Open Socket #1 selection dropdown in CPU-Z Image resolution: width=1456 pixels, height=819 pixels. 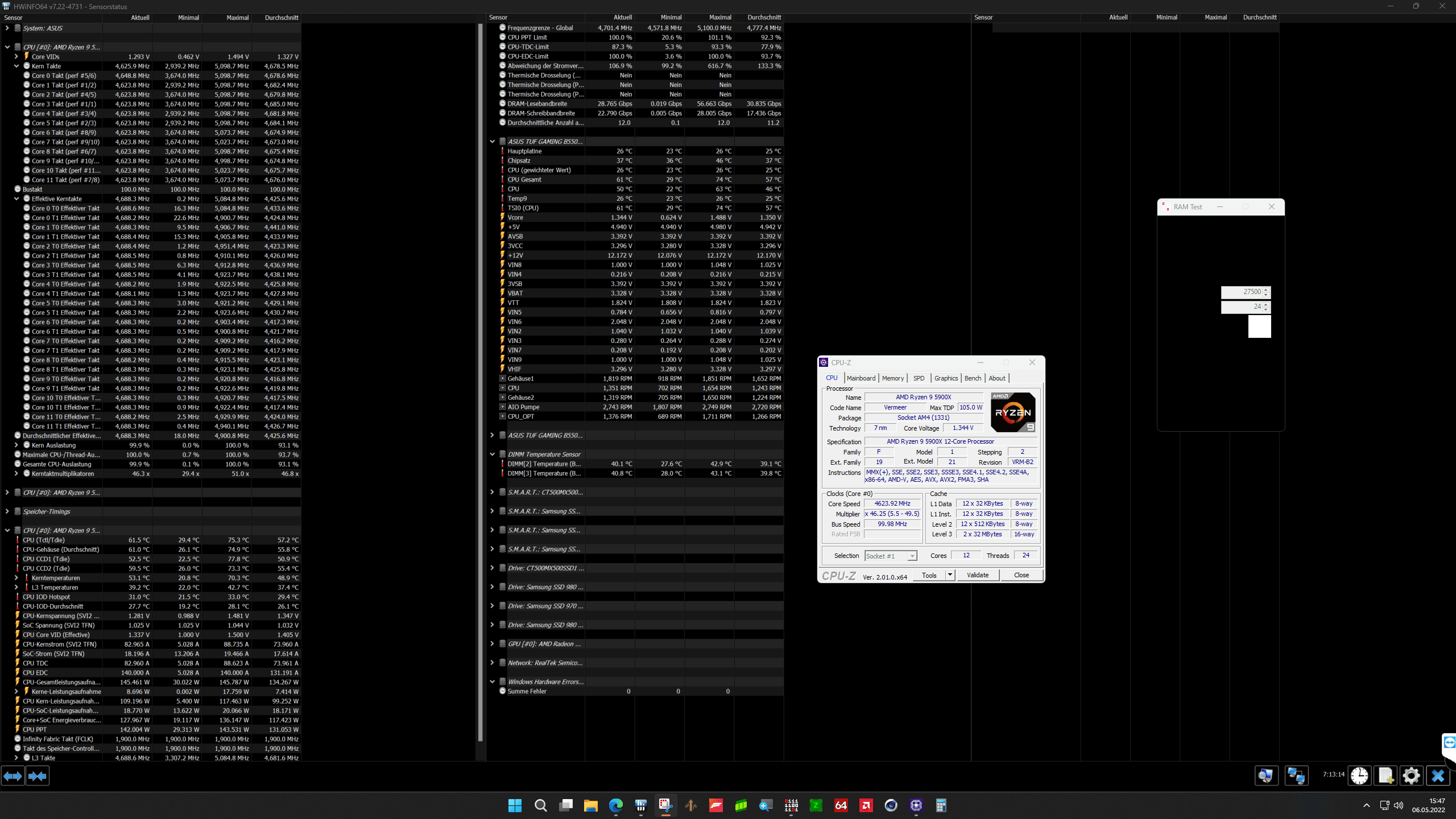(x=891, y=556)
